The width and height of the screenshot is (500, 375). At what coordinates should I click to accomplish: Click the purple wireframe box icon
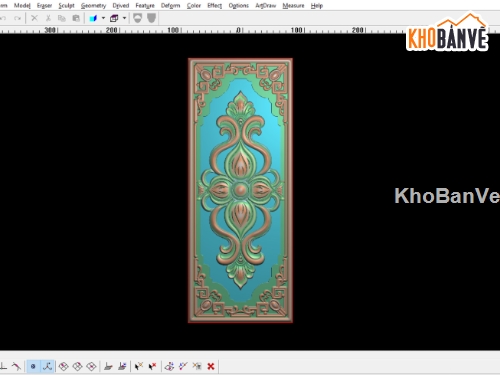pyautogui.click(x=114, y=18)
